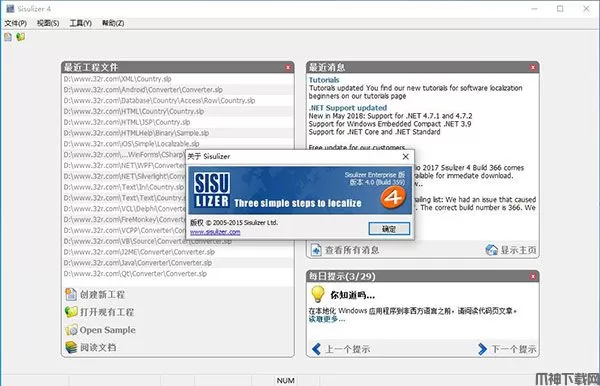Click the SISULIZER logo in About dialog
Viewport: 600px width, 386px height.
pyautogui.click(x=212, y=190)
